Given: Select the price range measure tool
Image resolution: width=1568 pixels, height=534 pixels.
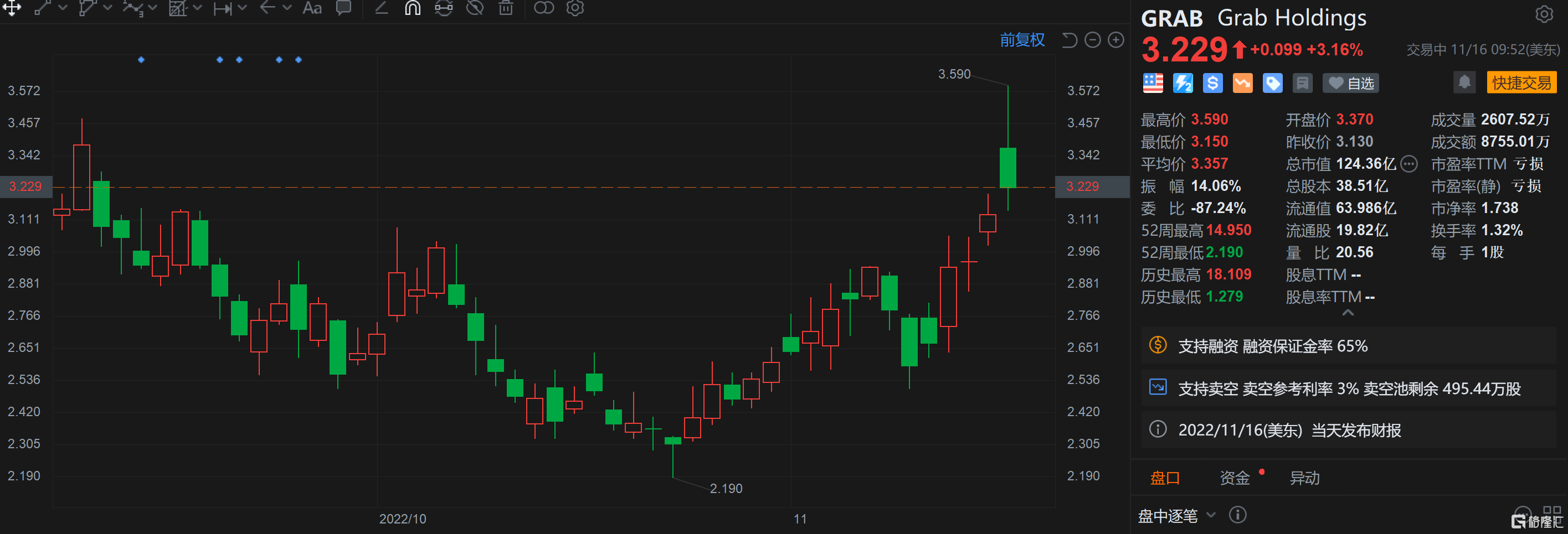Looking at the screenshot, I should tap(223, 8).
